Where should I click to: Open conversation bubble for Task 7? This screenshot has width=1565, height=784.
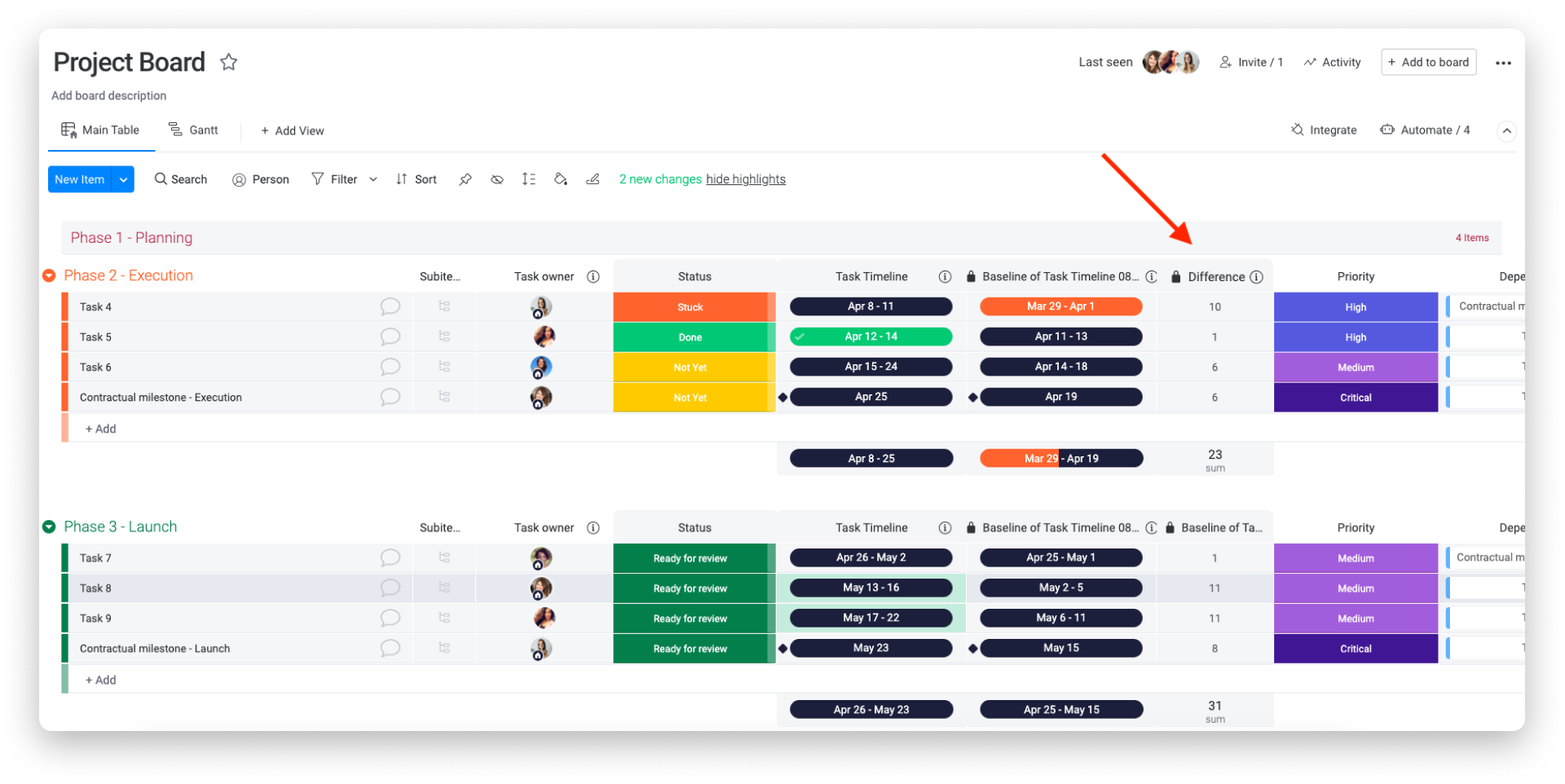pyautogui.click(x=390, y=557)
